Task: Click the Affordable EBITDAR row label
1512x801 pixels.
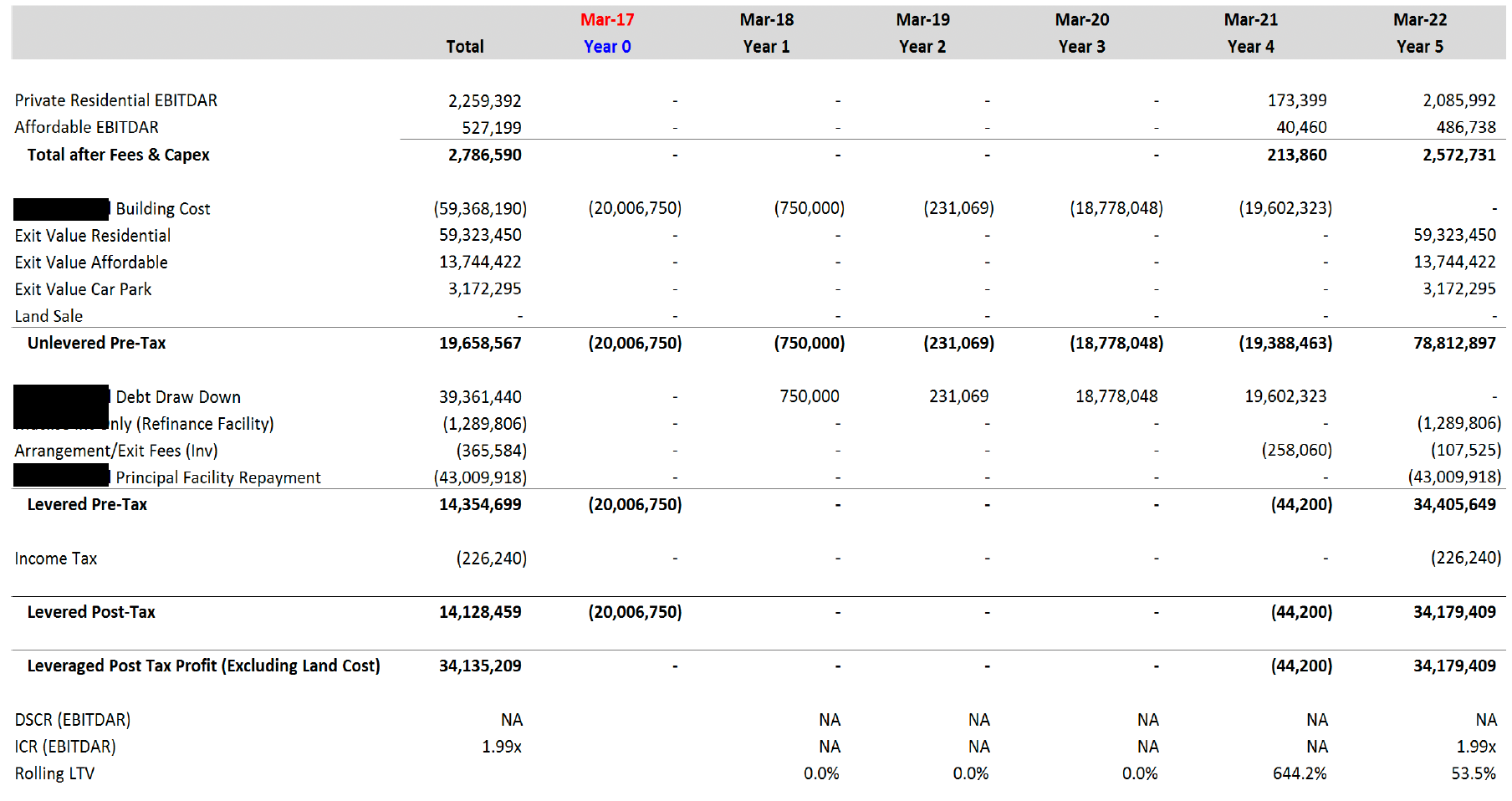Action: pyautogui.click(x=87, y=127)
